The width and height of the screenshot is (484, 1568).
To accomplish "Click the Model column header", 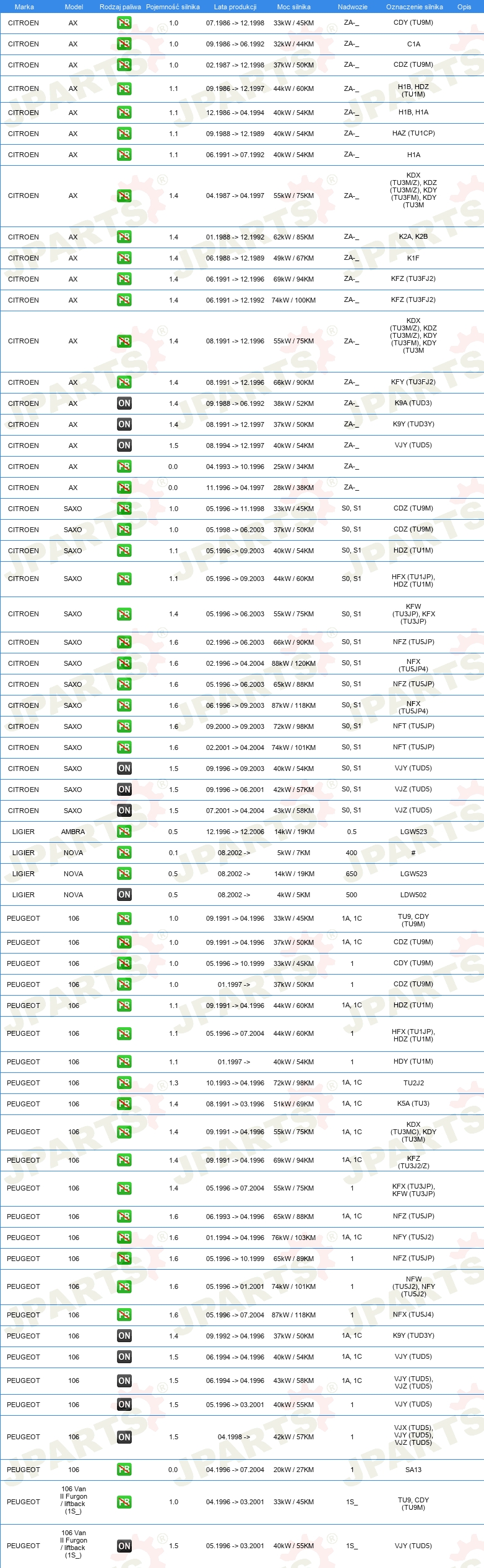I will [74, 7].
